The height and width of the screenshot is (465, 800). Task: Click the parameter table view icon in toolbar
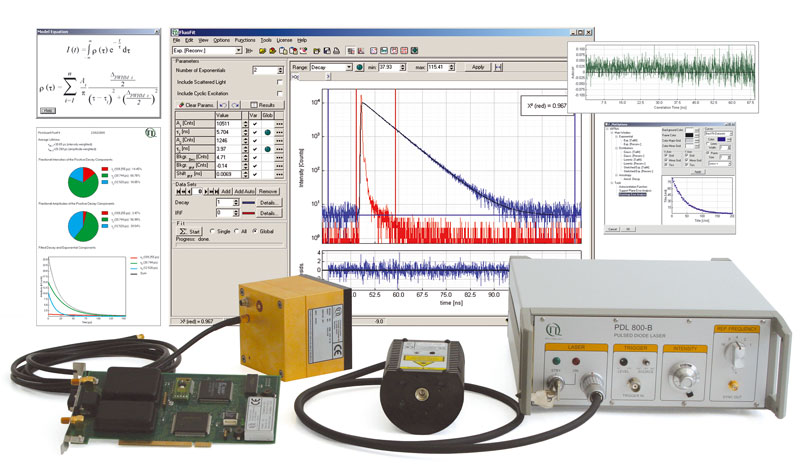point(351,51)
